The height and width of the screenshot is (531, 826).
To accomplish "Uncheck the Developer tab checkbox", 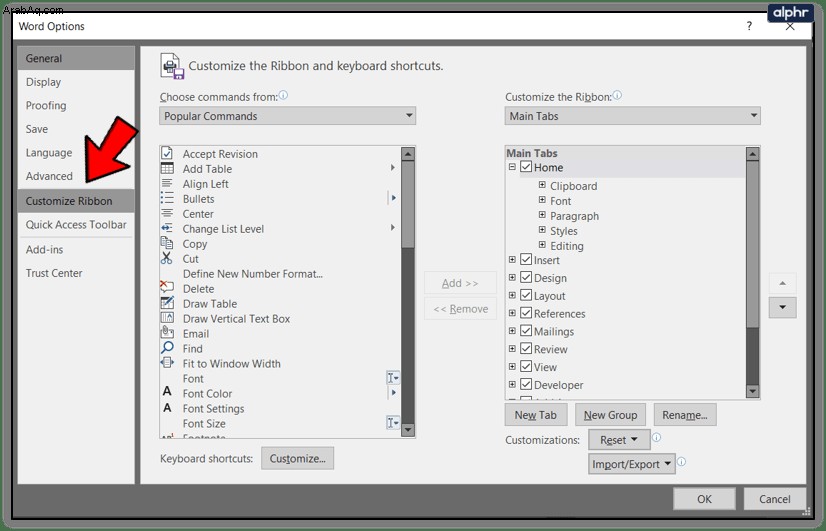I will click(526, 384).
